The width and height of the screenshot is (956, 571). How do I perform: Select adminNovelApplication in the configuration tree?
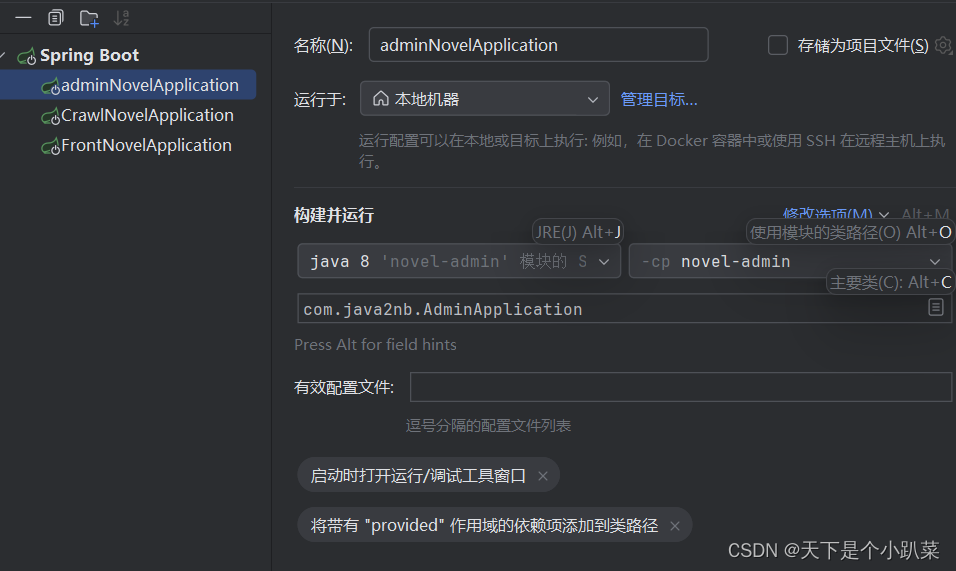128,85
